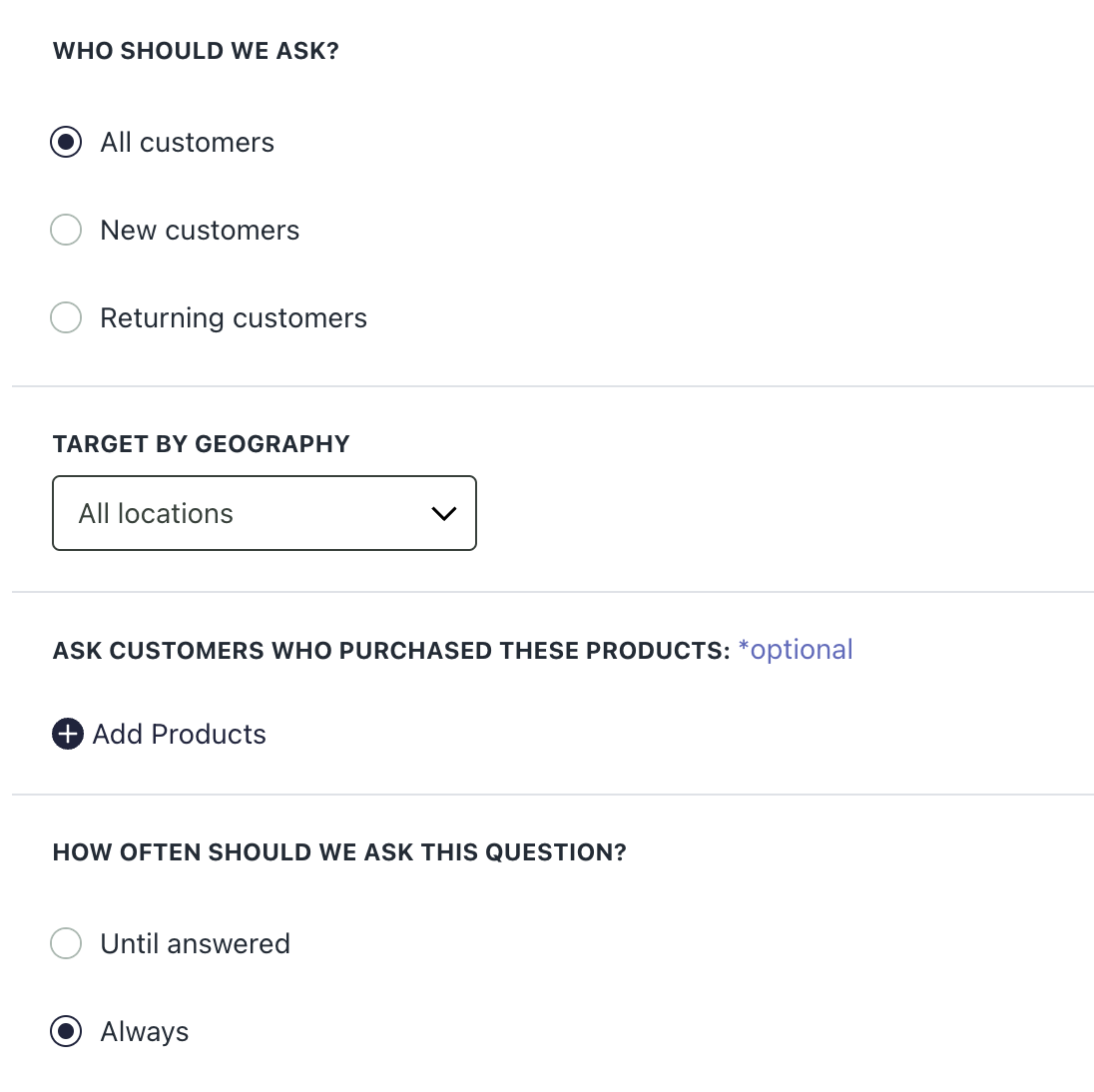Click the "All locations" text inside the combo box
The height and width of the screenshot is (1092, 1094).
pyautogui.click(x=156, y=513)
